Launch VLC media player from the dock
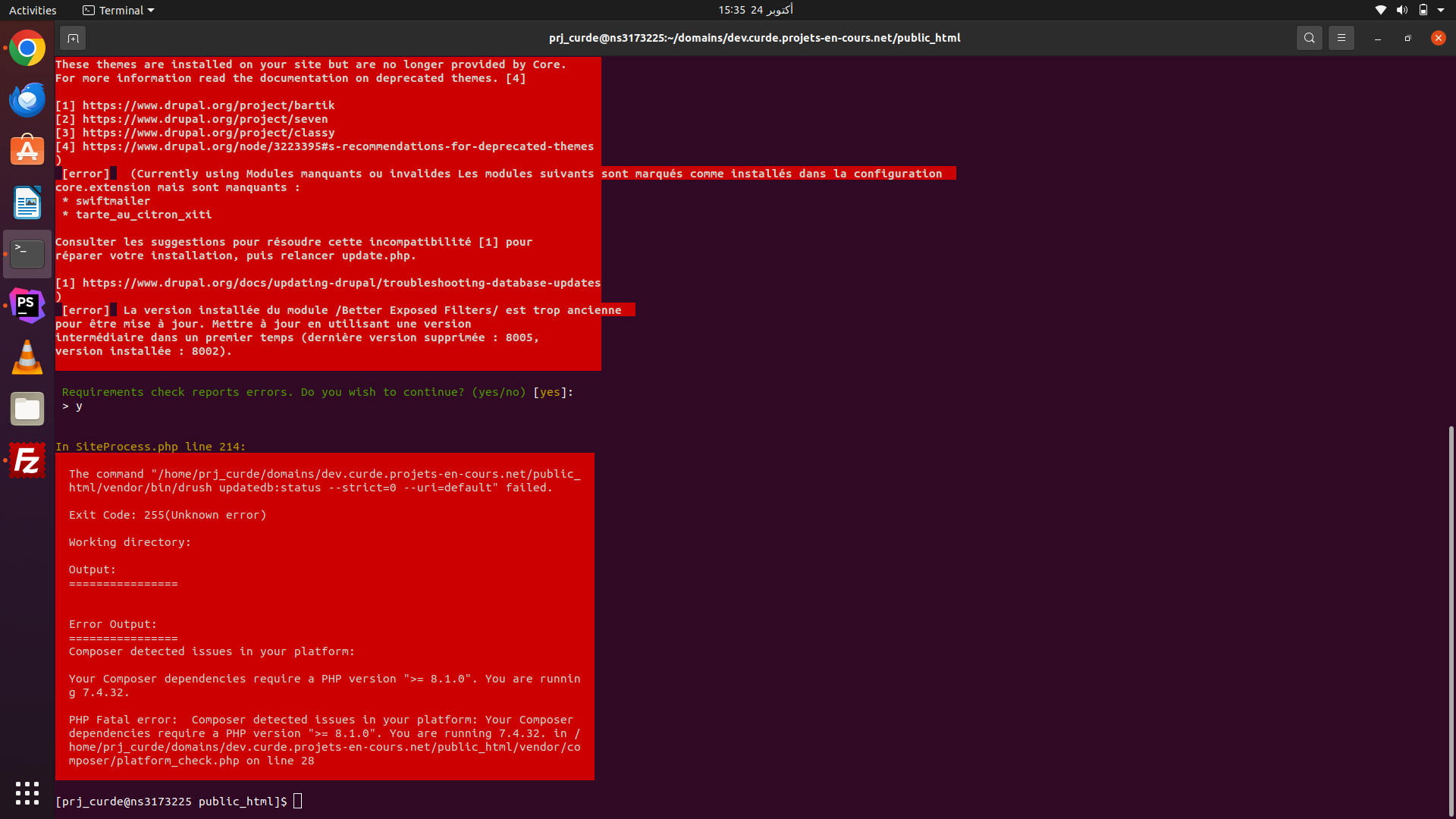 pos(27,357)
